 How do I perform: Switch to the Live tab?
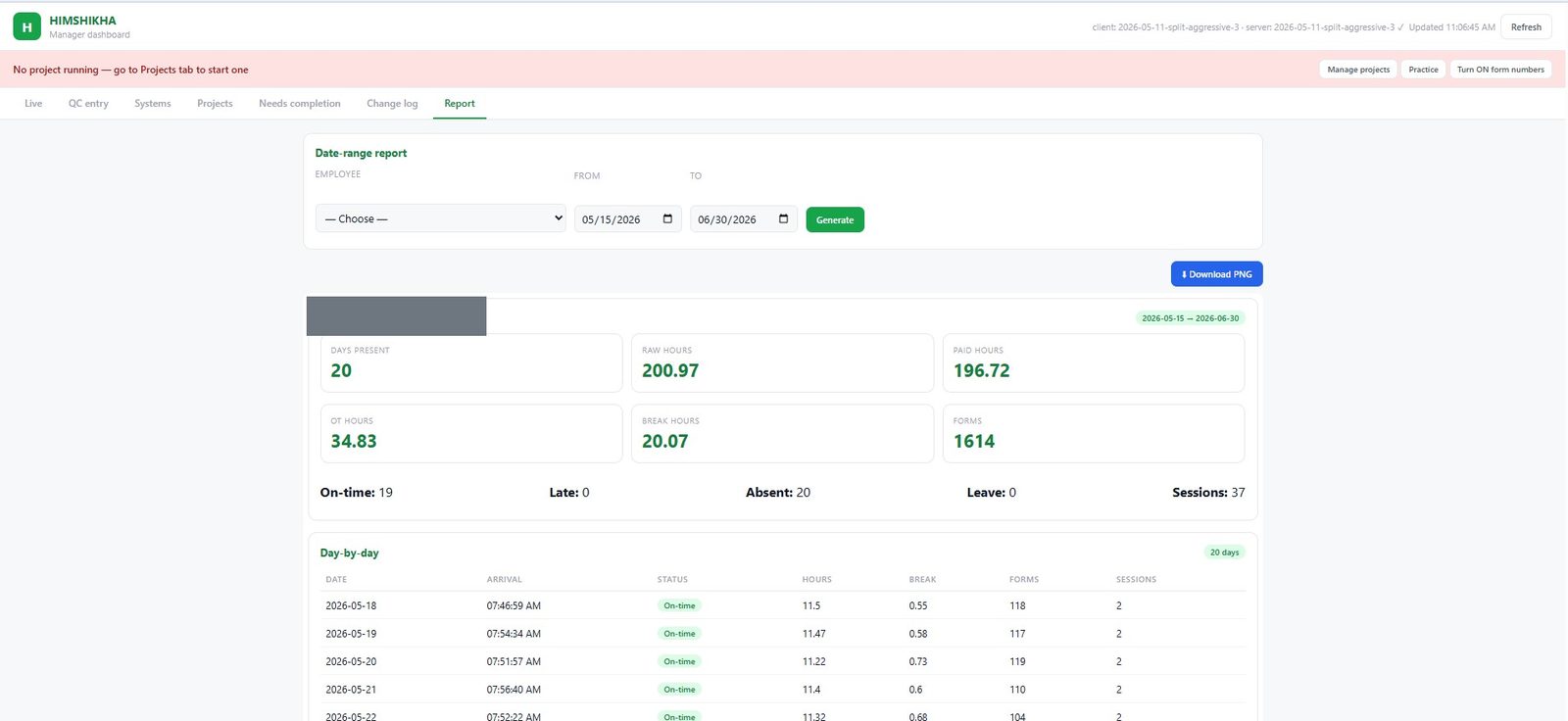33,103
